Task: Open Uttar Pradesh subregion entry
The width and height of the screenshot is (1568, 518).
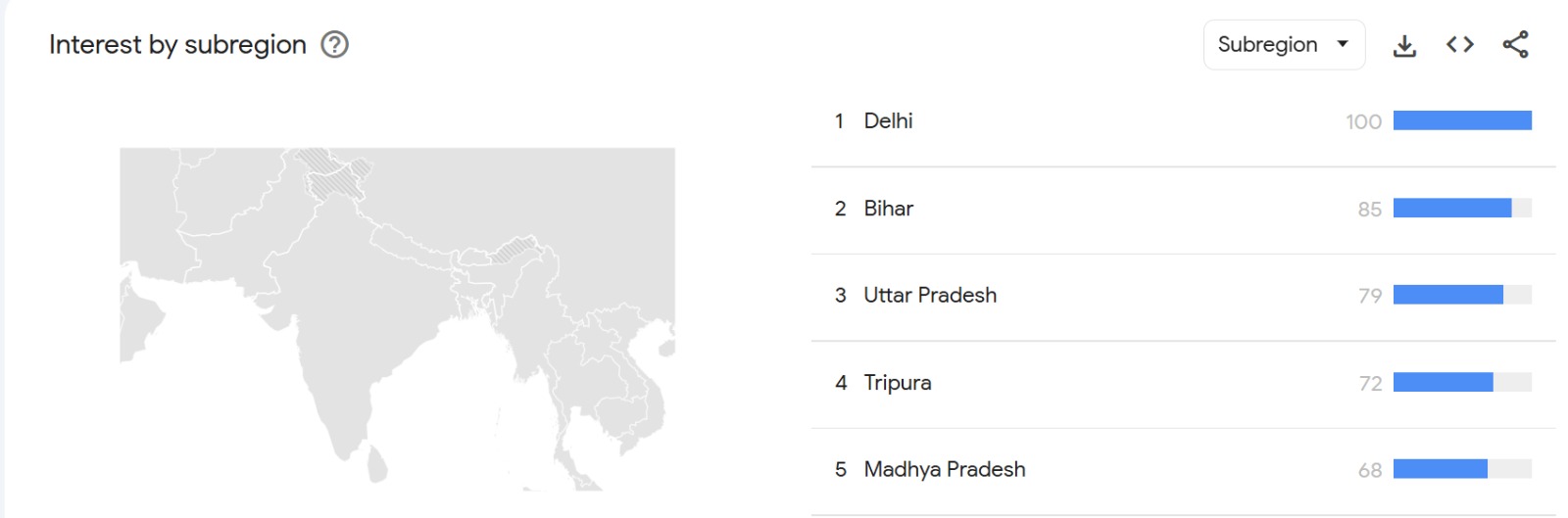Action: [929, 296]
